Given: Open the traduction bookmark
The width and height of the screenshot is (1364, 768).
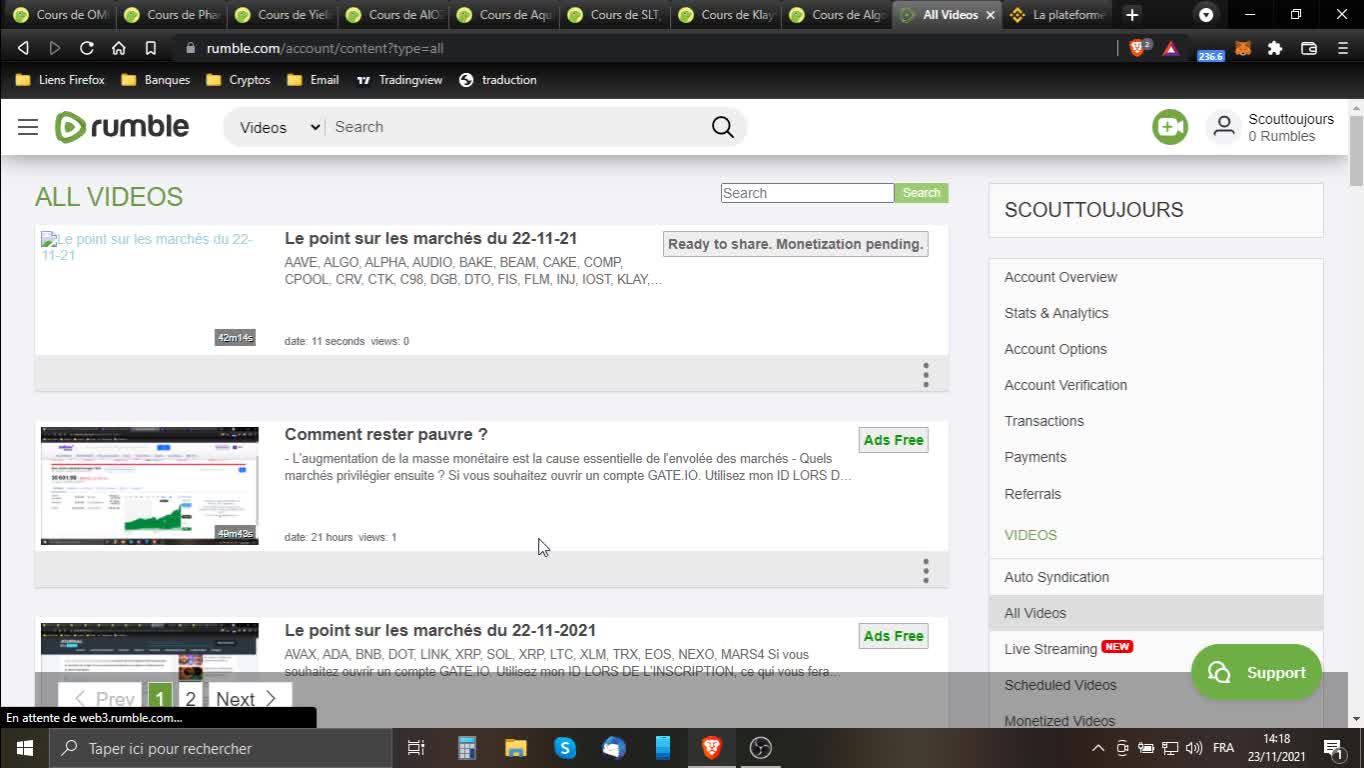Looking at the screenshot, I should tap(498, 80).
